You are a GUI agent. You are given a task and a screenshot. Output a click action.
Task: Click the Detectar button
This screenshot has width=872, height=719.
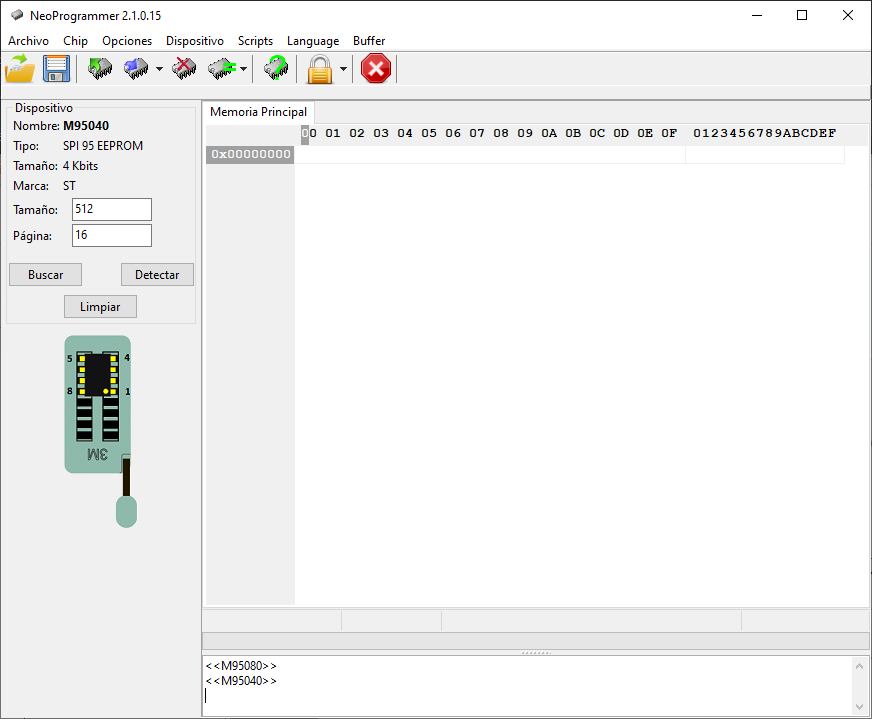tap(157, 275)
